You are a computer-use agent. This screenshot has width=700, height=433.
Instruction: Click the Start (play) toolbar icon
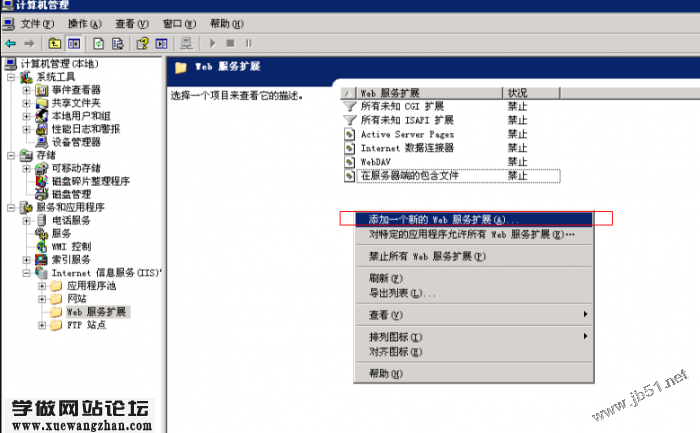pyautogui.click(x=212, y=43)
